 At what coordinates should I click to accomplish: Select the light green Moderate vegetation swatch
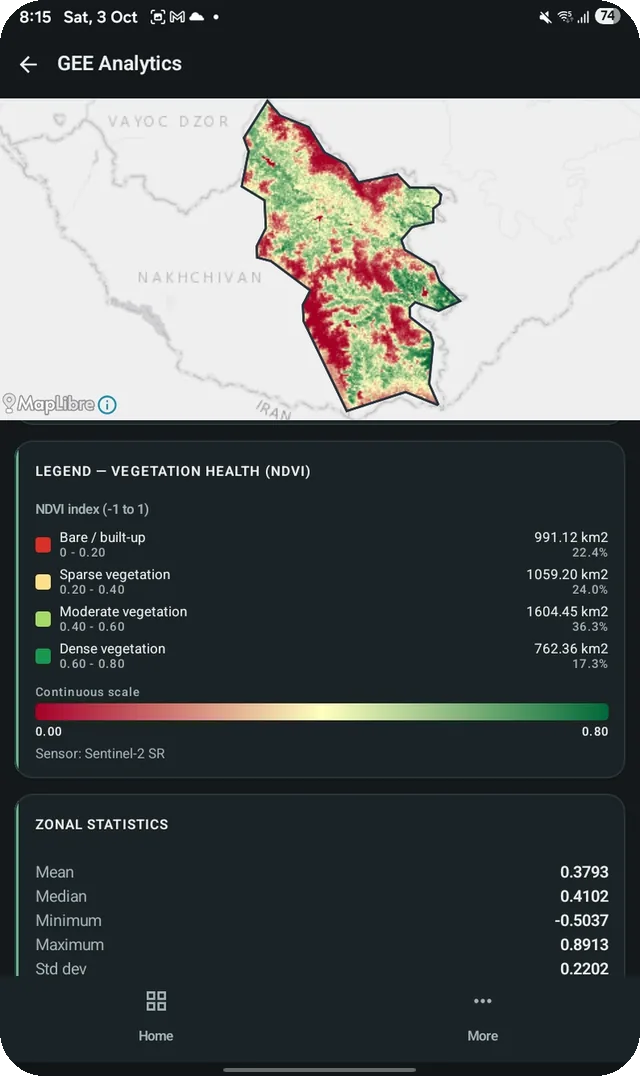[43, 619]
